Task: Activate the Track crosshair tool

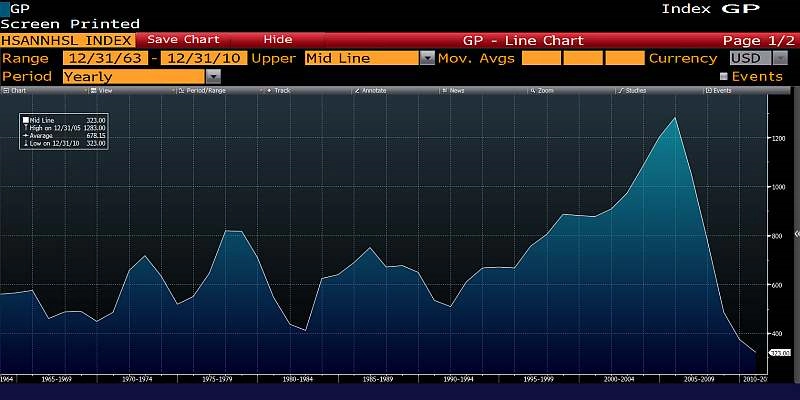Action: pos(281,91)
